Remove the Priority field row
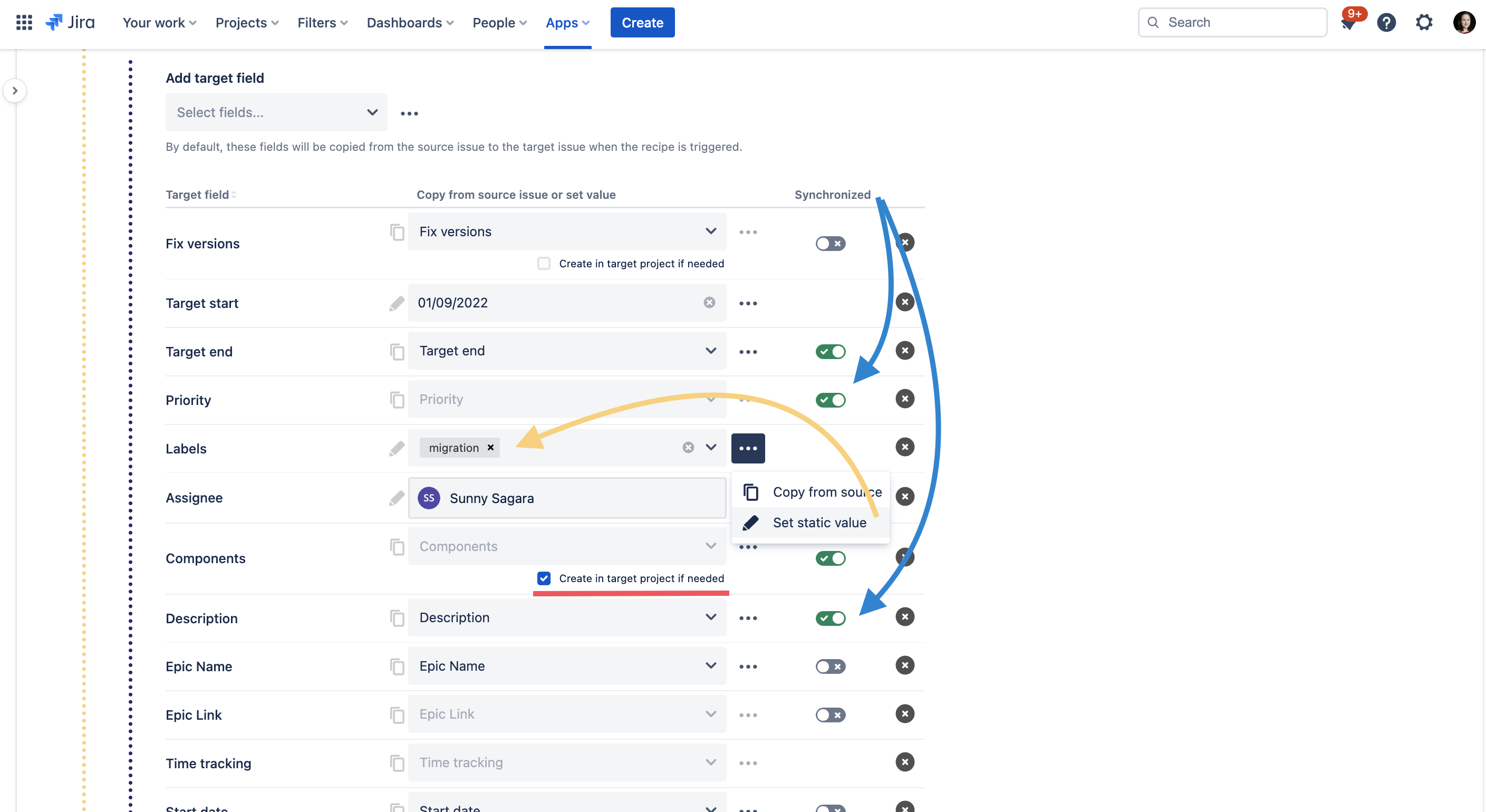1486x812 pixels. pos(904,399)
